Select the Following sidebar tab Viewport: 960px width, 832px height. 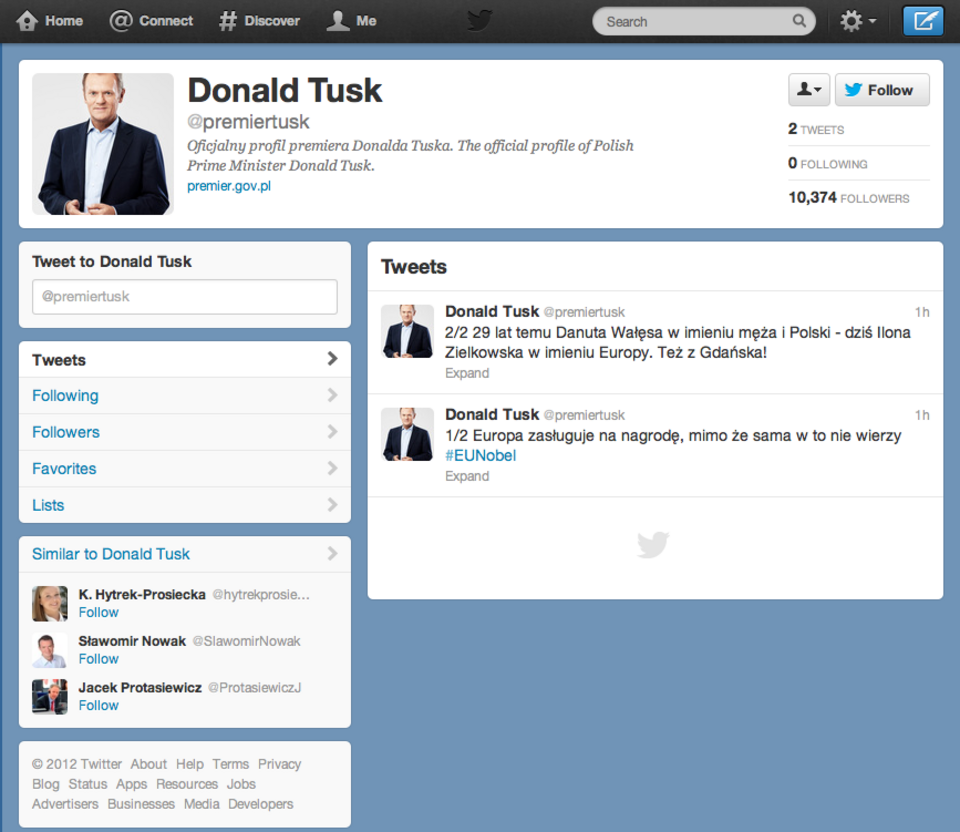[x=185, y=395]
